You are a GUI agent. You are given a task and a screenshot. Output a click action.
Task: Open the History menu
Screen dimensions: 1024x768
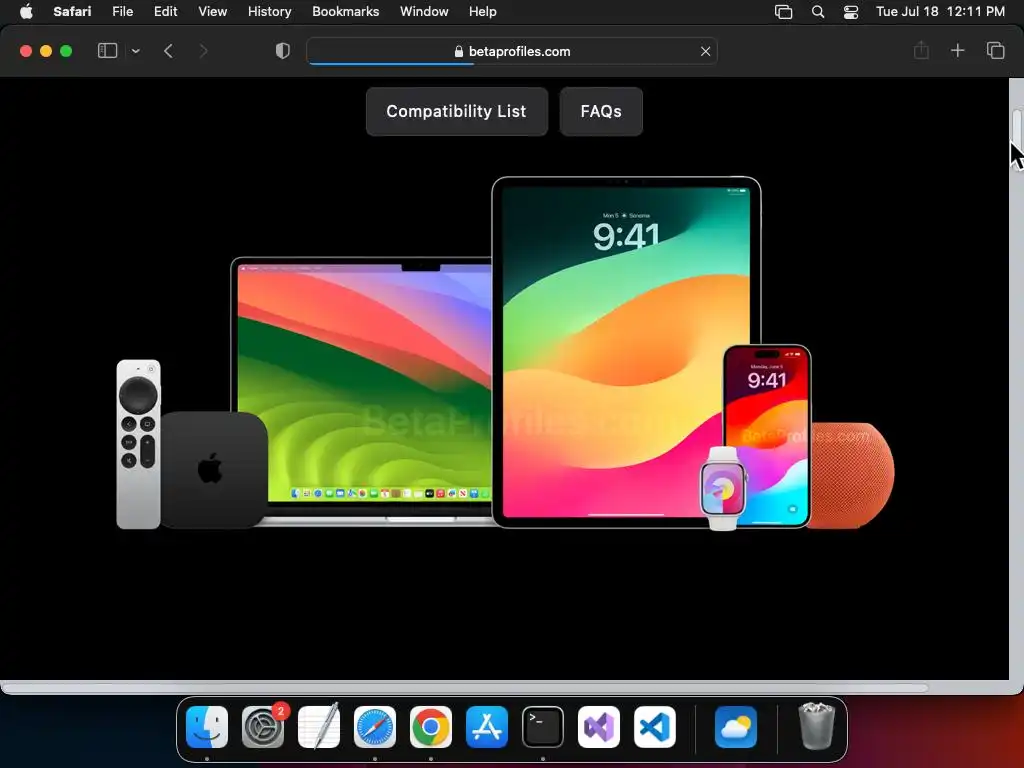coord(269,11)
